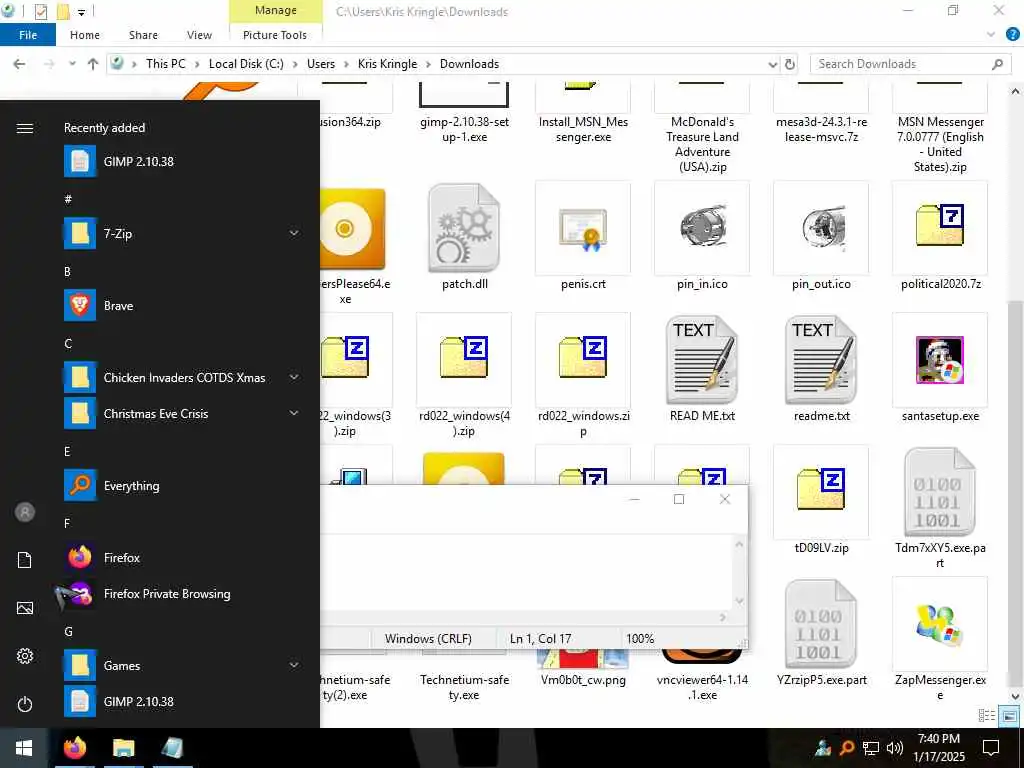Open the Share ribbon tab

[x=143, y=35]
